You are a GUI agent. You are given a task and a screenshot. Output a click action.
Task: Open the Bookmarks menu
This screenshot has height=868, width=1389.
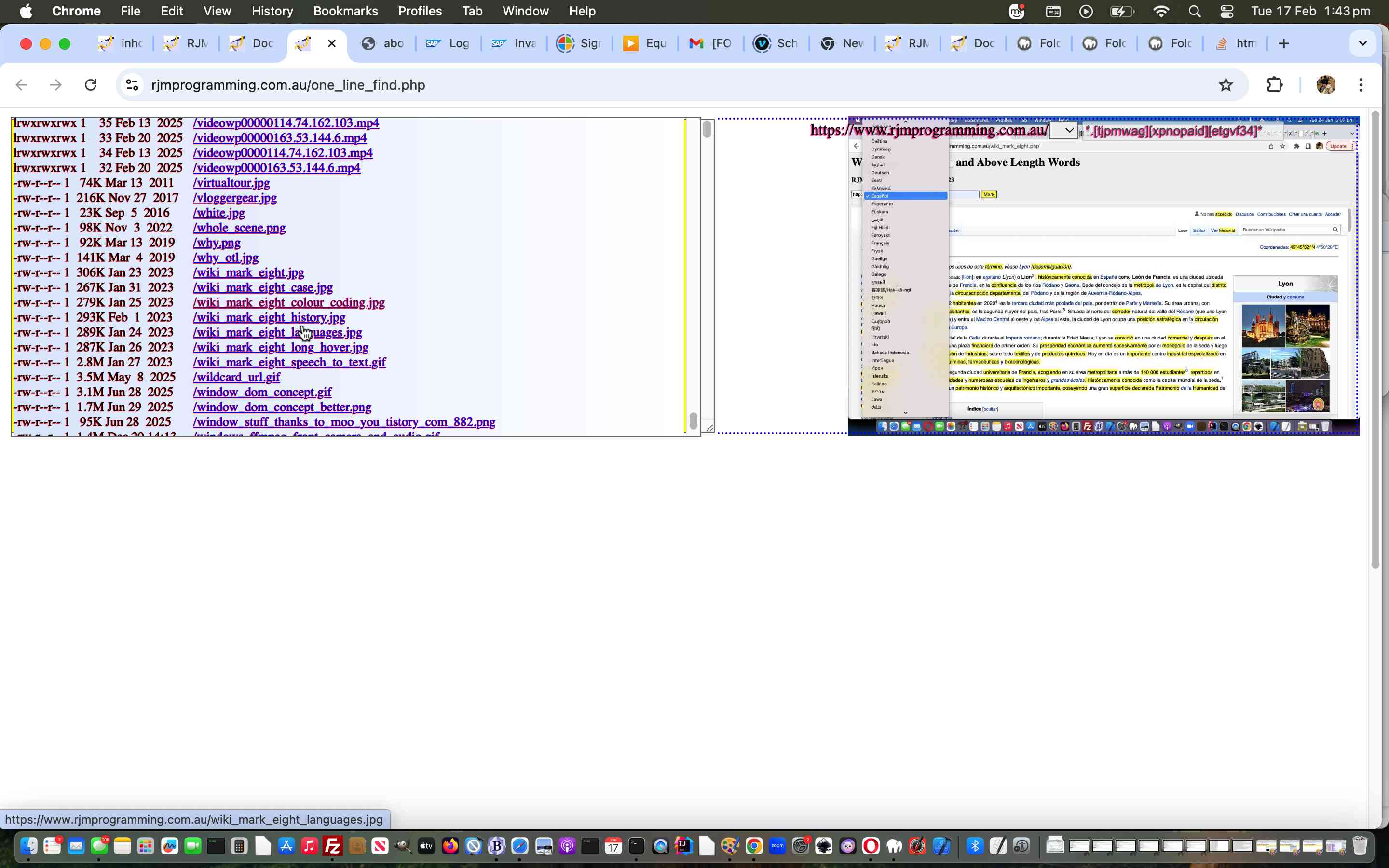click(345, 12)
